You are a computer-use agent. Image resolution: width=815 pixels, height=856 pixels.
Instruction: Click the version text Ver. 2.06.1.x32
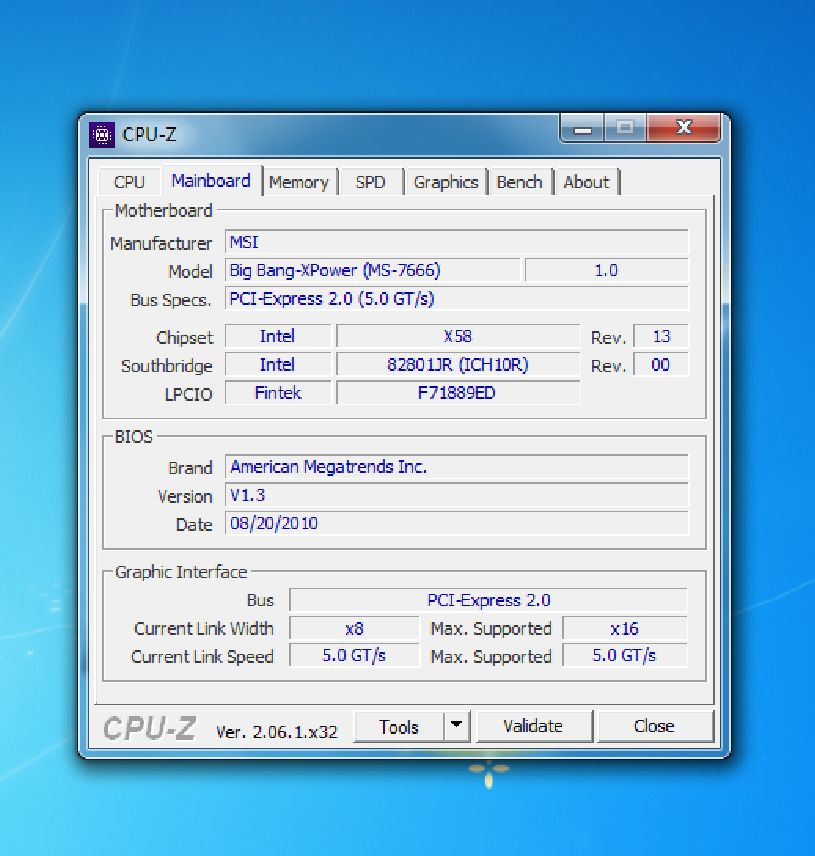tap(277, 732)
